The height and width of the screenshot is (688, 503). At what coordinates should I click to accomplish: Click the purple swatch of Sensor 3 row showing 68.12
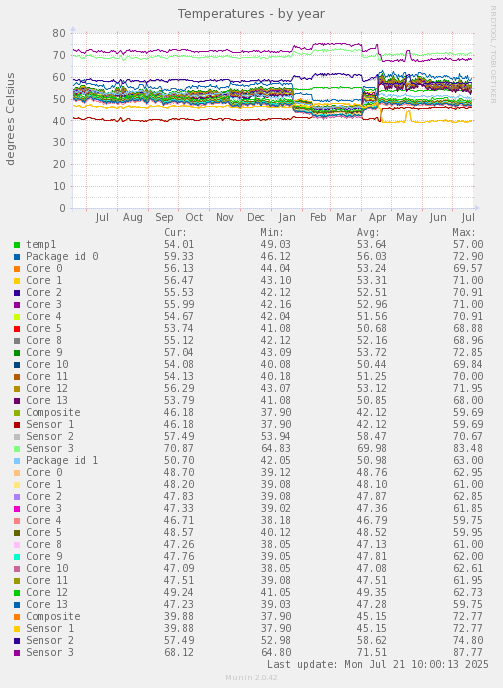pos(17,653)
